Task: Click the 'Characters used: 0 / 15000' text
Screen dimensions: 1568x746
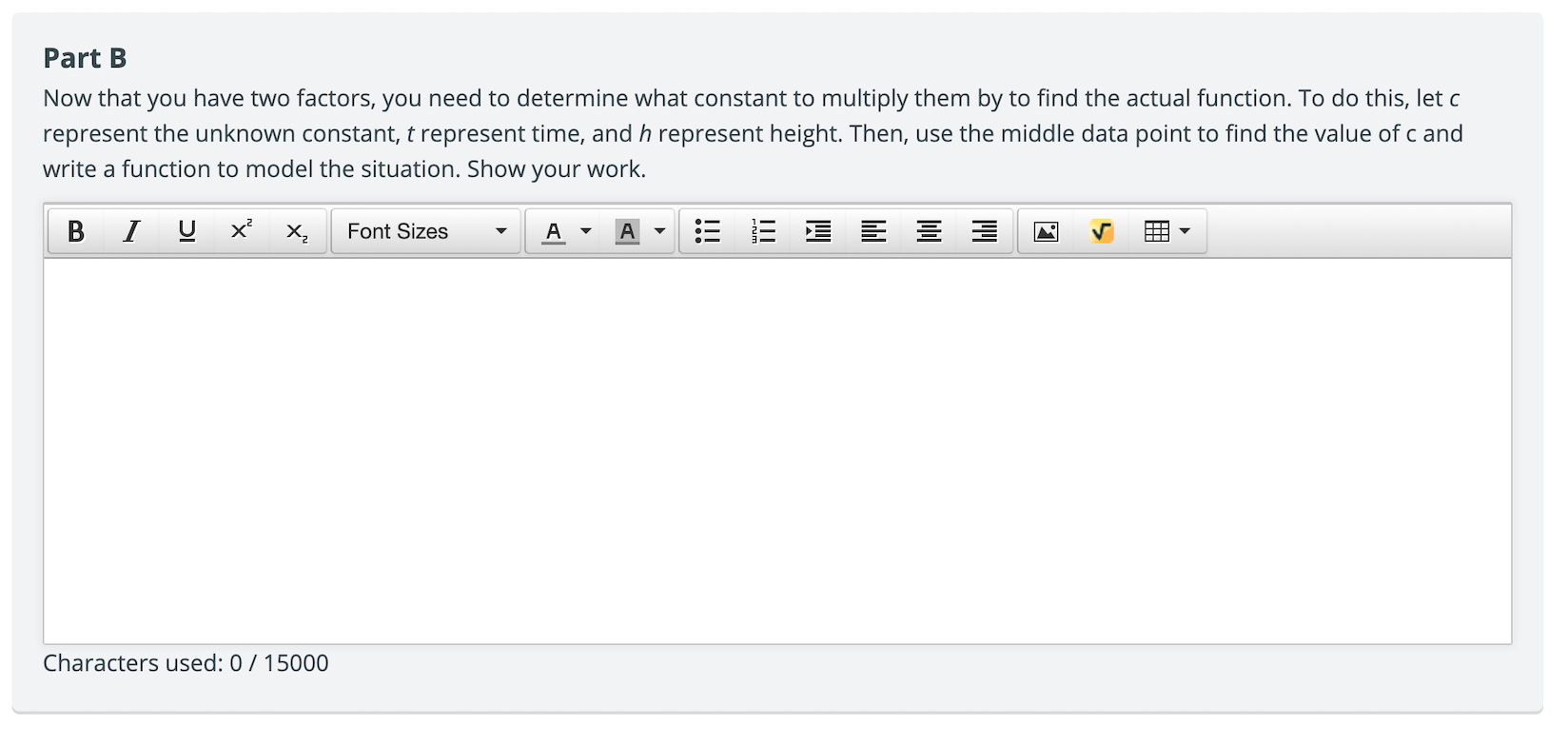Action: (186, 663)
